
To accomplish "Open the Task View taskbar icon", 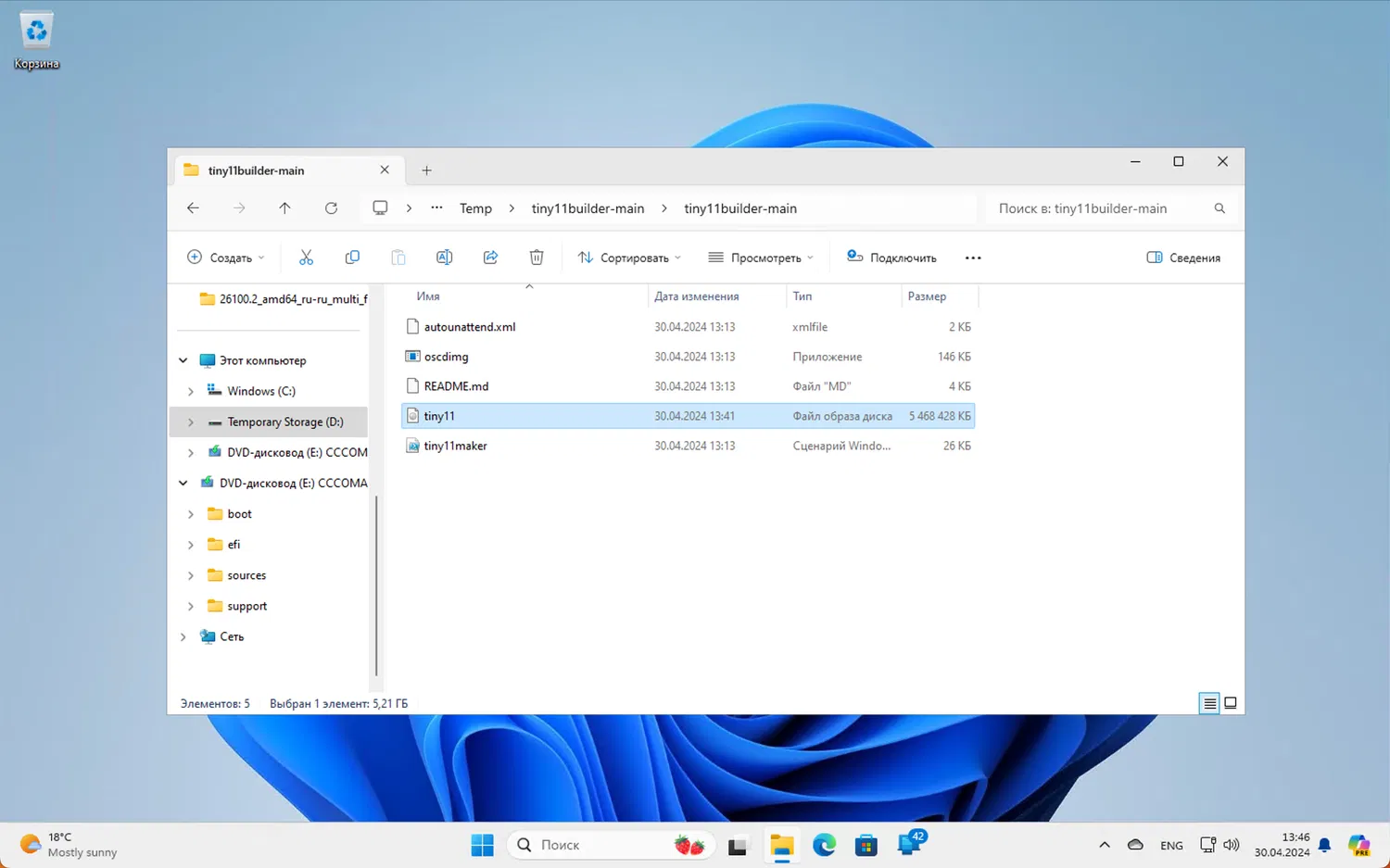I will [738, 845].
